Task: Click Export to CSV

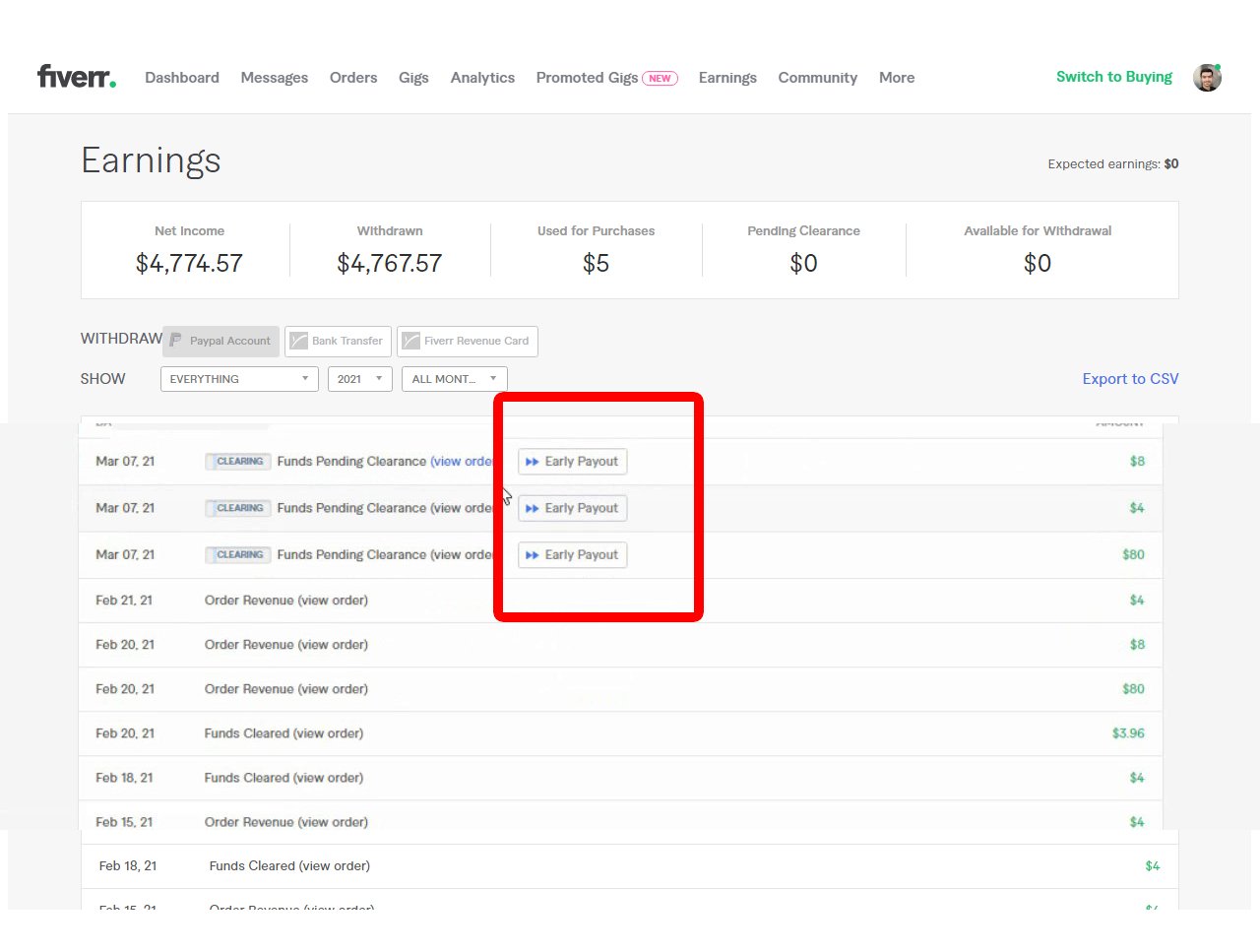Action: (1130, 379)
